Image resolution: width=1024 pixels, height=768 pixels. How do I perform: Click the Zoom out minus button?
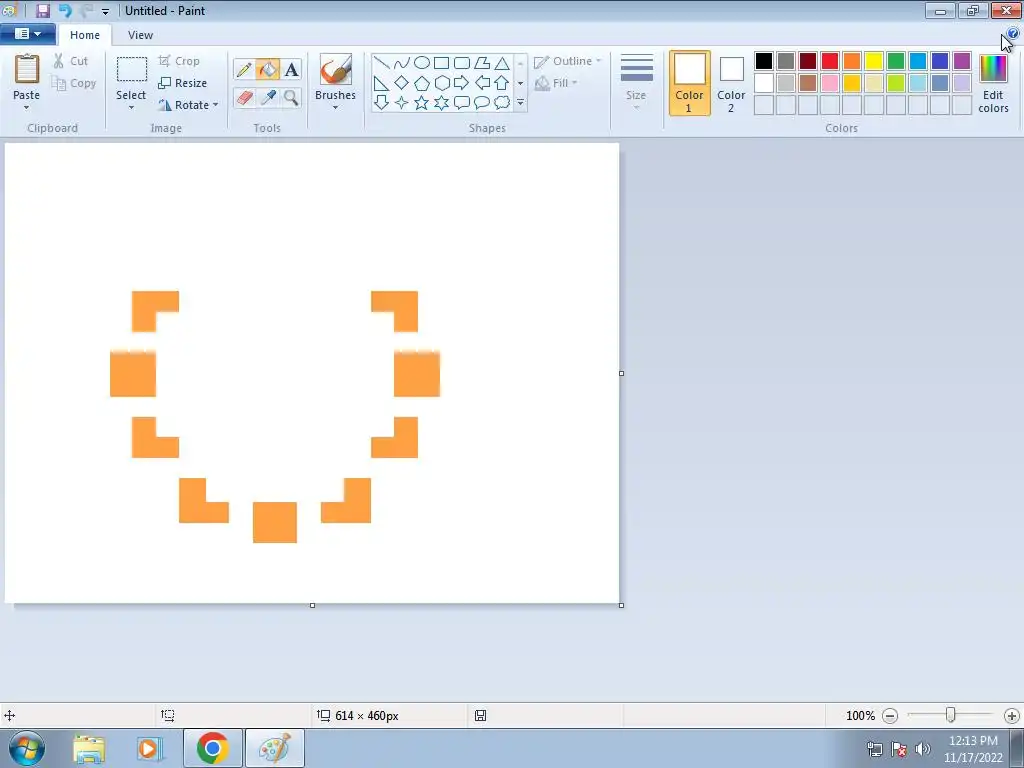[890, 716]
